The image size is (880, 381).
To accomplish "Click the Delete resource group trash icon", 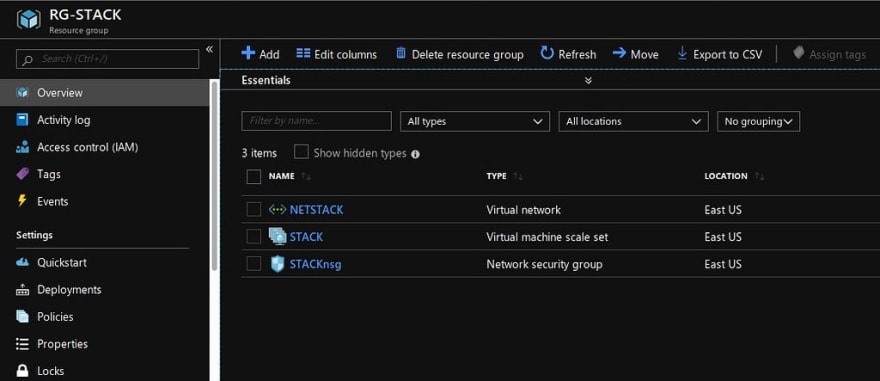I will [x=401, y=53].
